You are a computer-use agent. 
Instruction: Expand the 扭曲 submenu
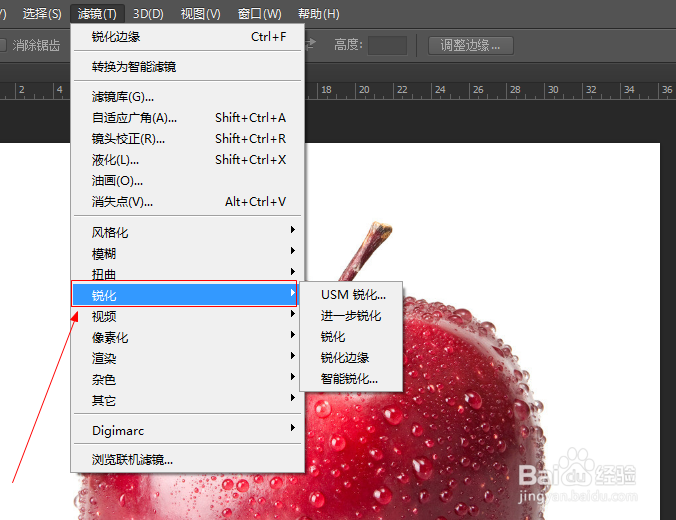pyautogui.click(x=188, y=273)
